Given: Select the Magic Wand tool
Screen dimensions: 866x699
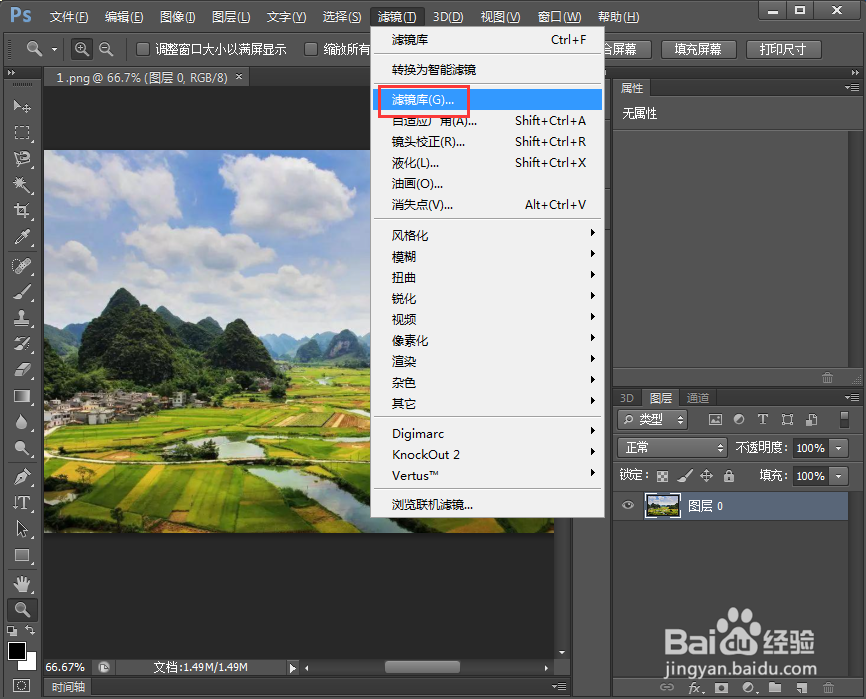Looking at the screenshot, I should point(22,184).
